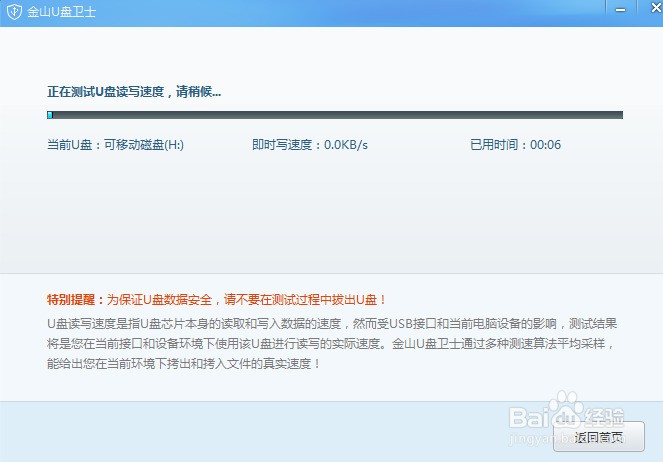Click the 金山U盘卫士 title text
Viewport: 663px width, 462px height.
(x=62, y=11)
